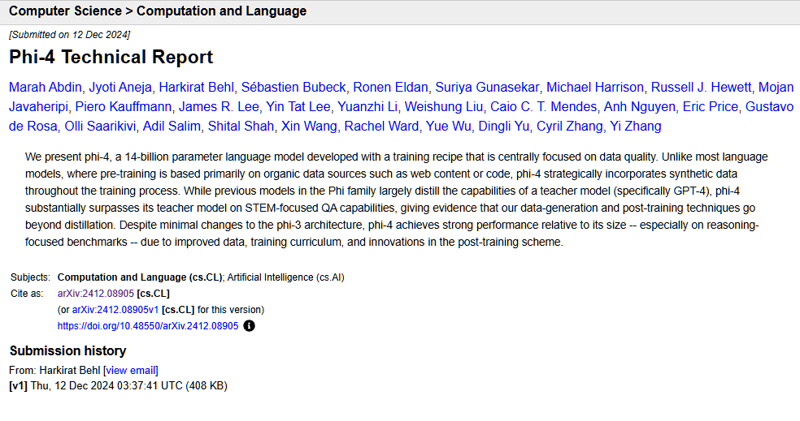Click author Cyril Zhang
The width and height of the screenshot is (800, 421).
[569, 126]
